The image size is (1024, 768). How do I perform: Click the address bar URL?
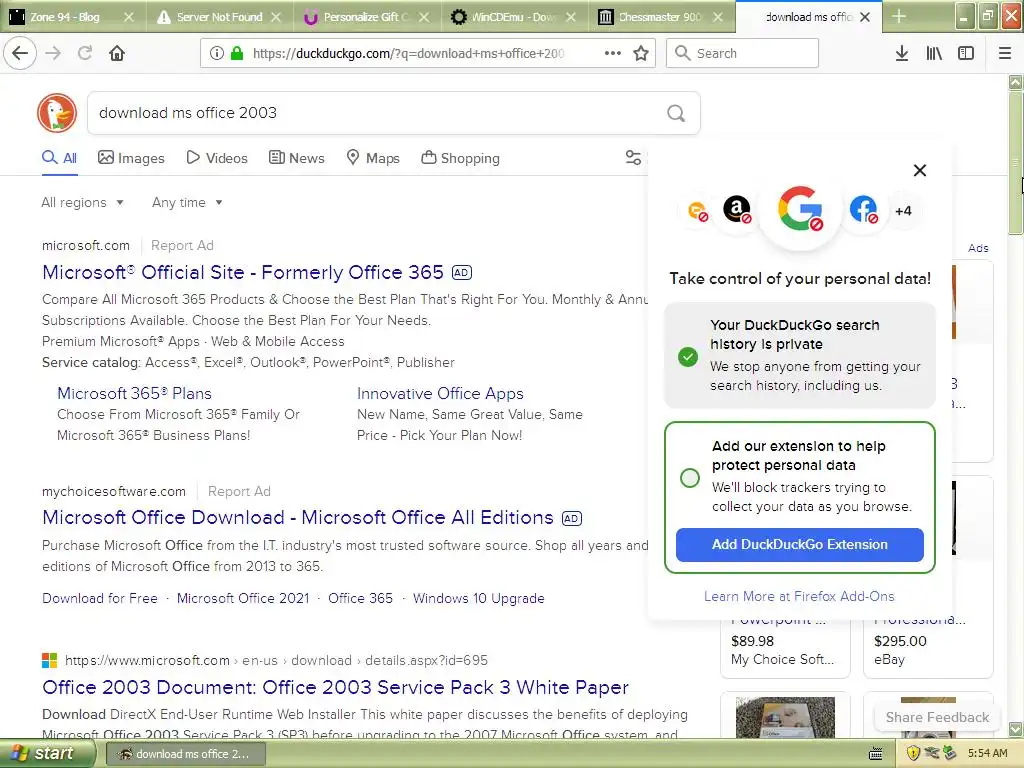coord(408,54)
